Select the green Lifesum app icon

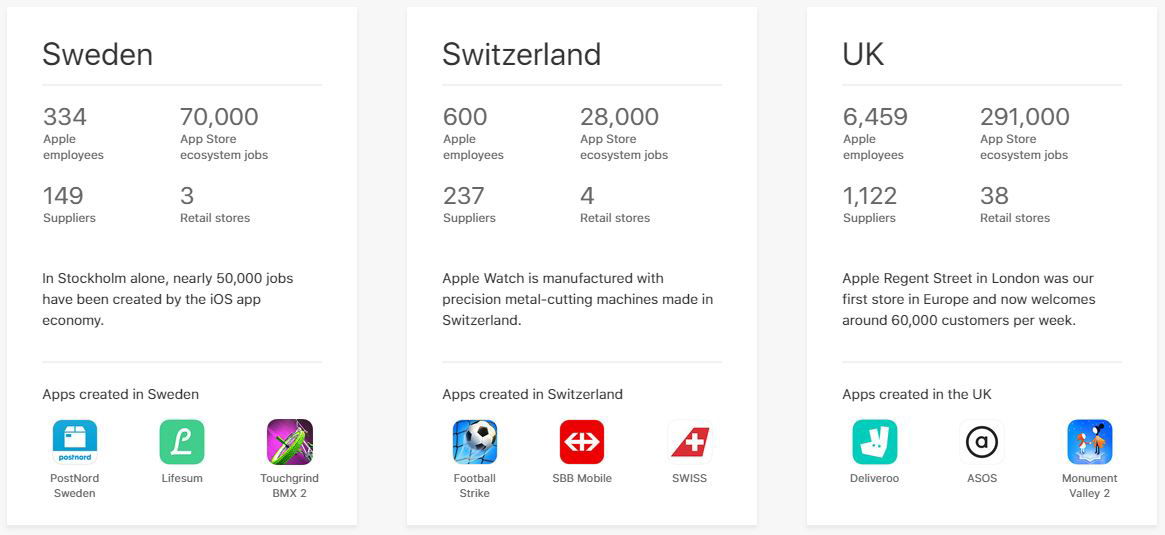(182, 442)
